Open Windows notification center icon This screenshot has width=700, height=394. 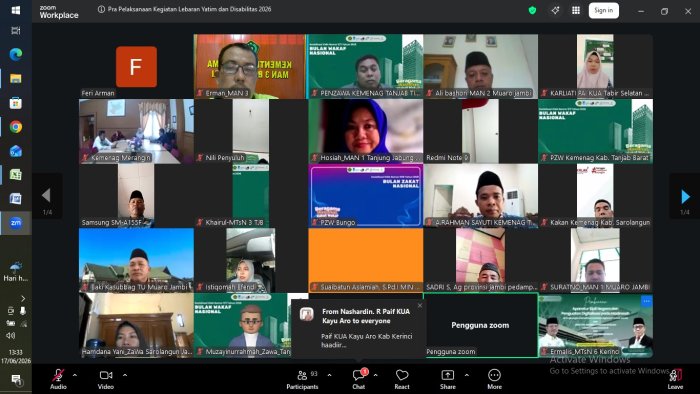16,380
